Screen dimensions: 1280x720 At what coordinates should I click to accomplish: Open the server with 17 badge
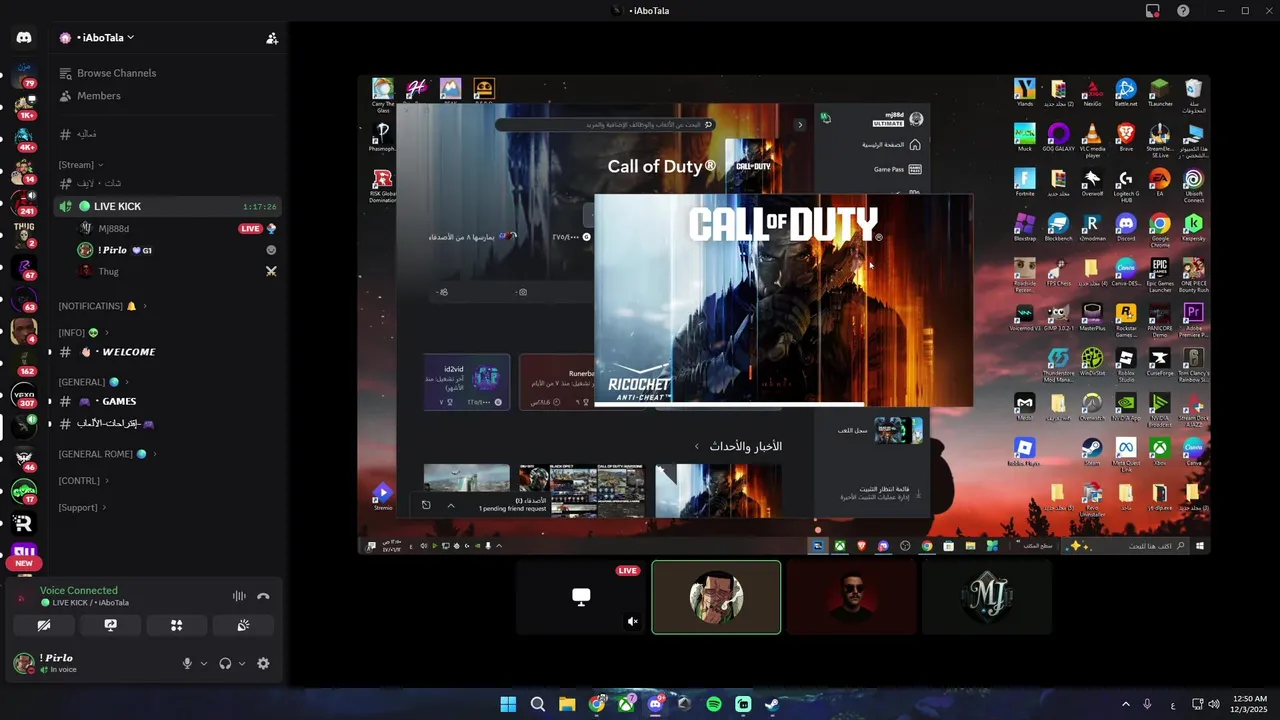(x=24, y=491)
